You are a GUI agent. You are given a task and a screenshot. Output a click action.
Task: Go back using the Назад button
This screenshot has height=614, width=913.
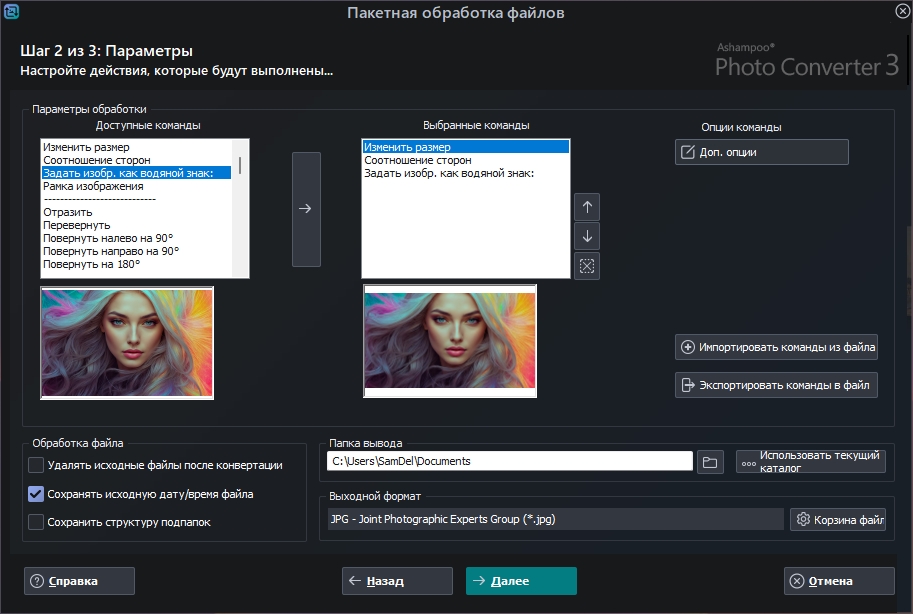[397, 581]
